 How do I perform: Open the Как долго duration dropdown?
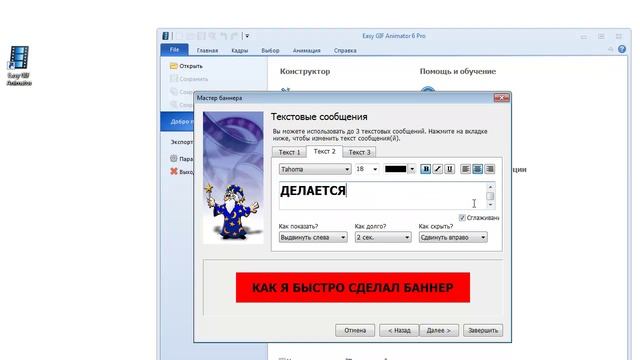point(383,237)
